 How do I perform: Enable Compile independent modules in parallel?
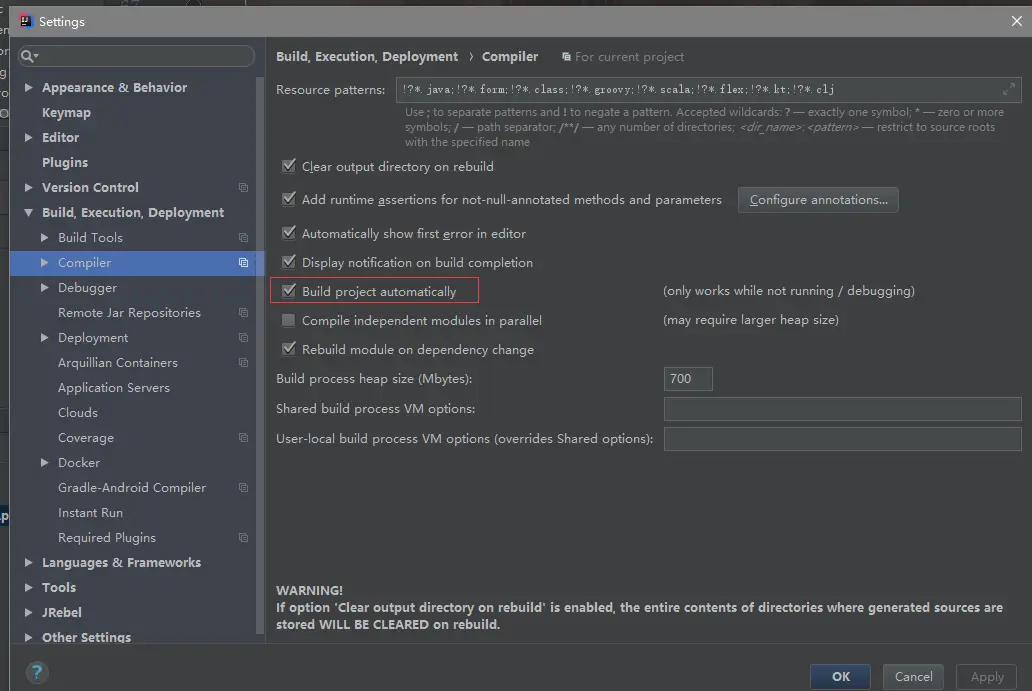point(288,320)
